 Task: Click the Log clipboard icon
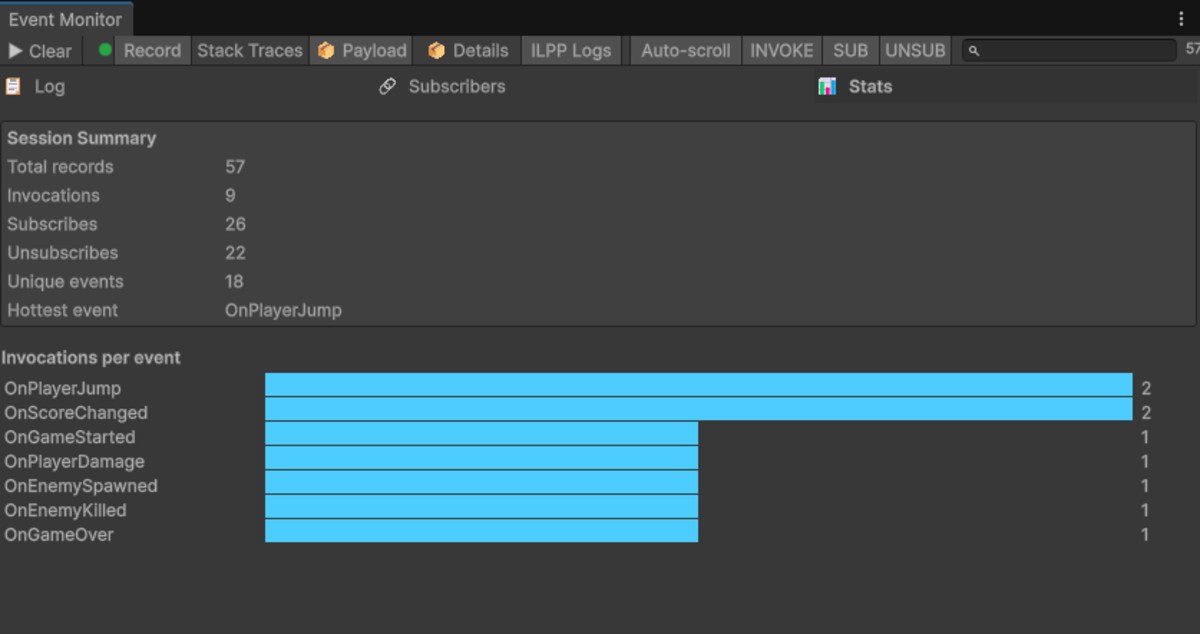[x=13, y=86]
